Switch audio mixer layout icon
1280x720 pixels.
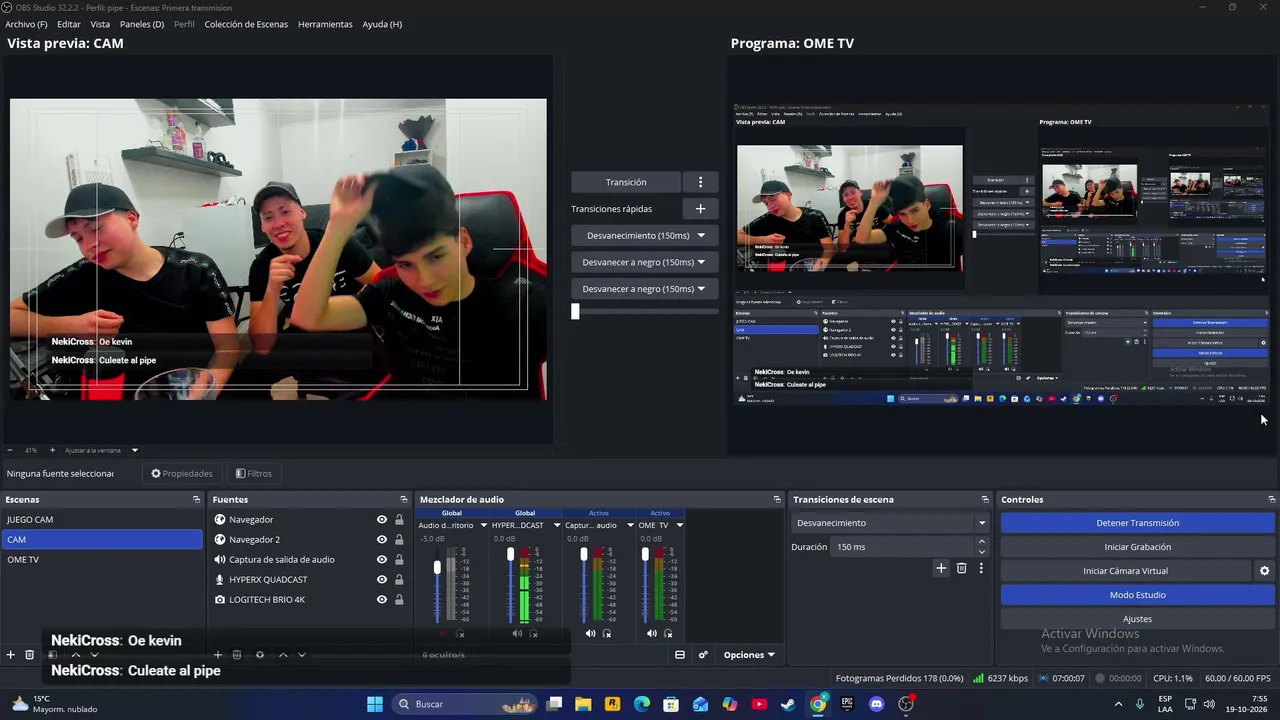point(680,655)
